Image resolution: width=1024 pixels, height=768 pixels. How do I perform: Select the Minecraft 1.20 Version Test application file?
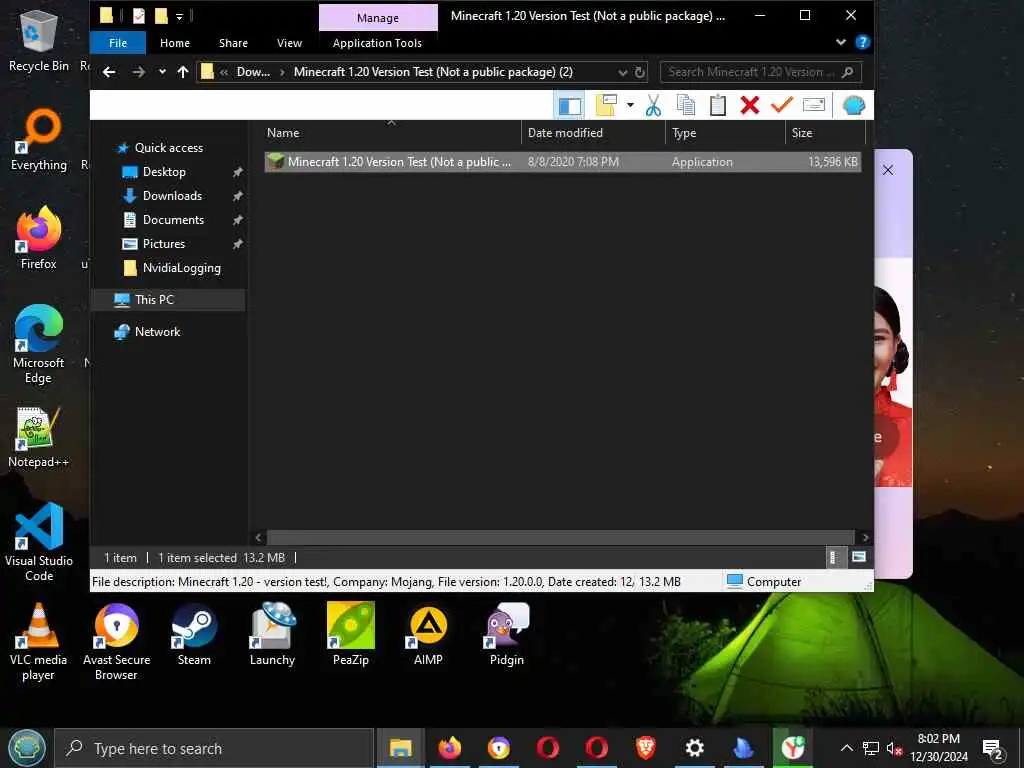tap(562, 162)
